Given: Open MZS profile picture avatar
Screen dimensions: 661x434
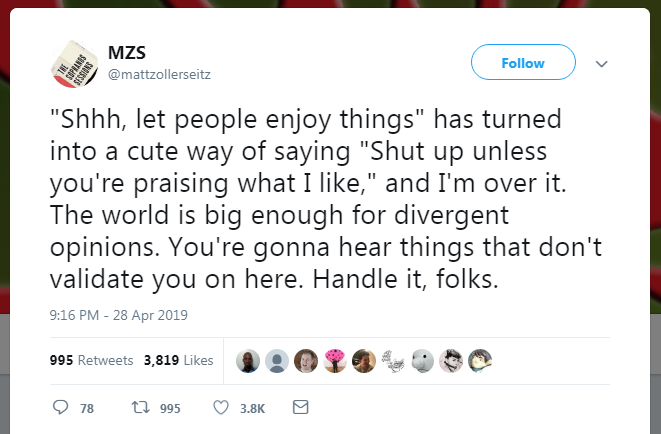Looking at the screenshot, I should click(73, 63).
